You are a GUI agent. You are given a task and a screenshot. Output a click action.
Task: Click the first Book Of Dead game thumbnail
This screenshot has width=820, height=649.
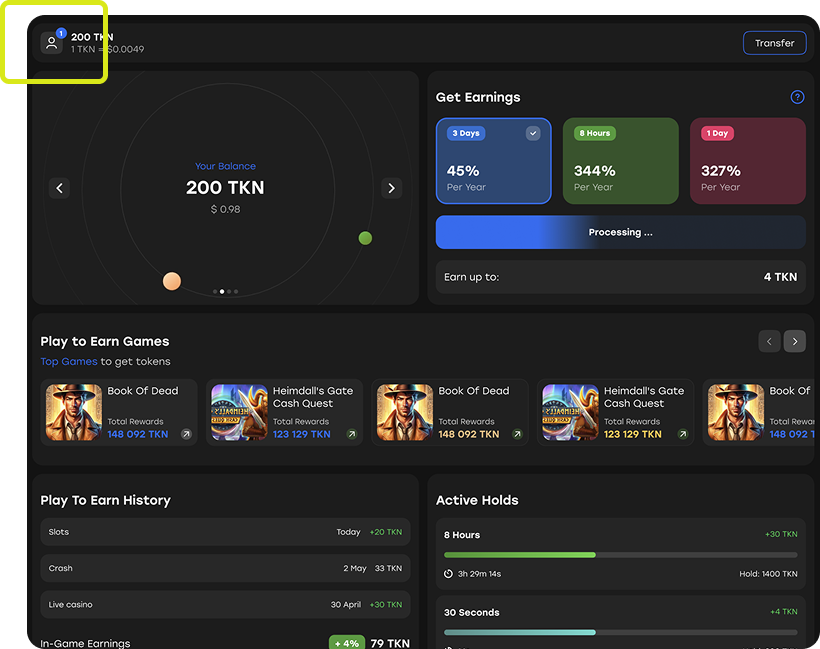[74, 413]
